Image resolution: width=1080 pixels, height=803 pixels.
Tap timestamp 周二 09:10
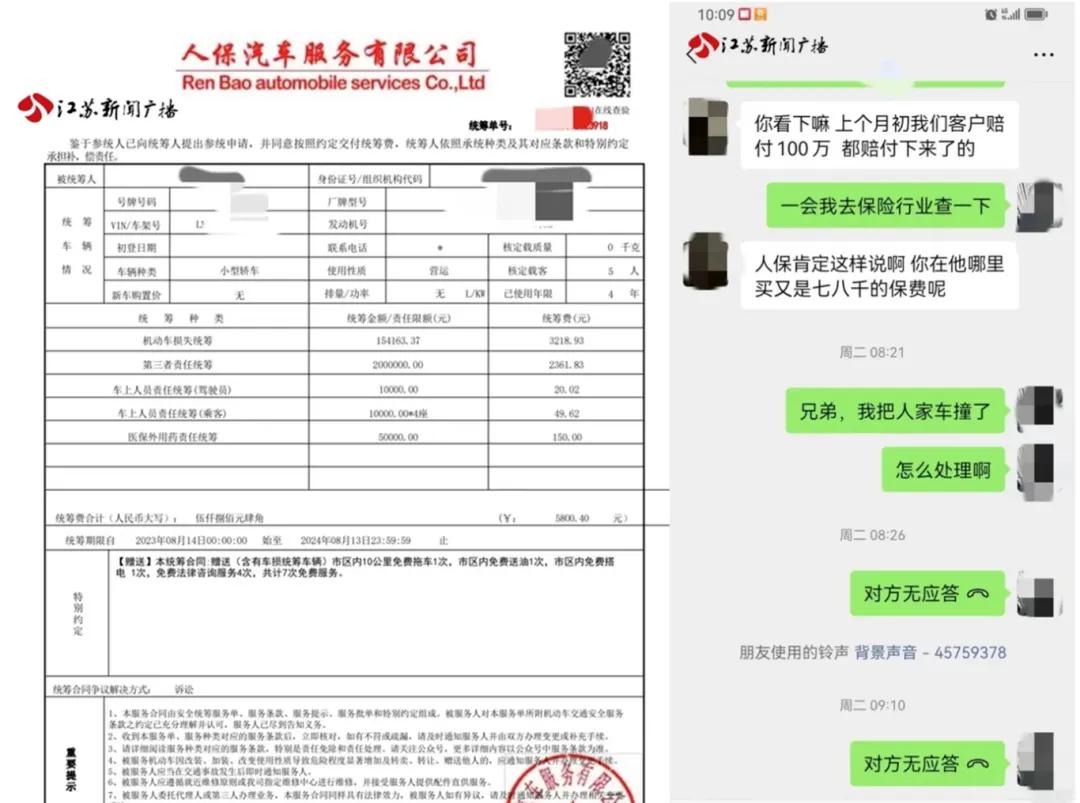point(871,705)
